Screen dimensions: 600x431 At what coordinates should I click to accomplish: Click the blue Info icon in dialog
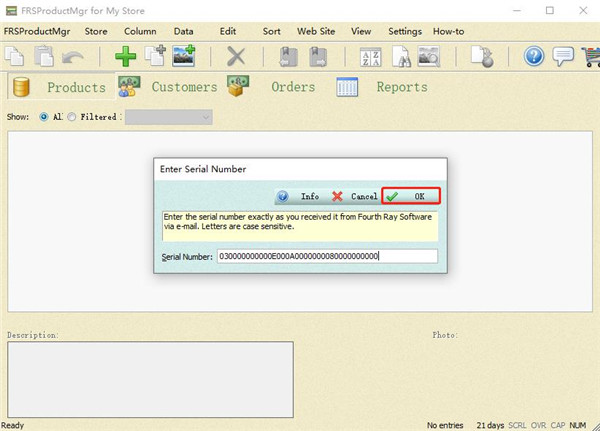point(283,196)
